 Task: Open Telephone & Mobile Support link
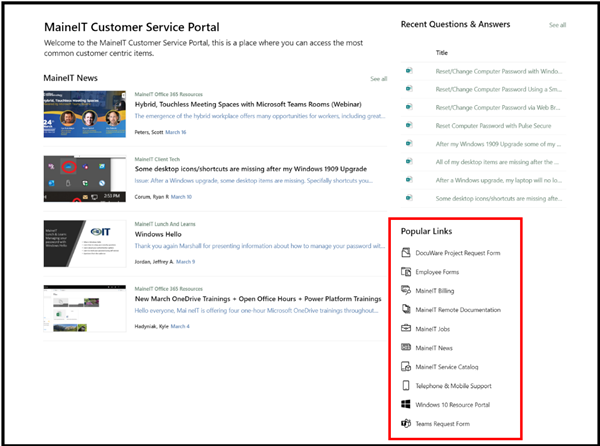coord(453,386)
